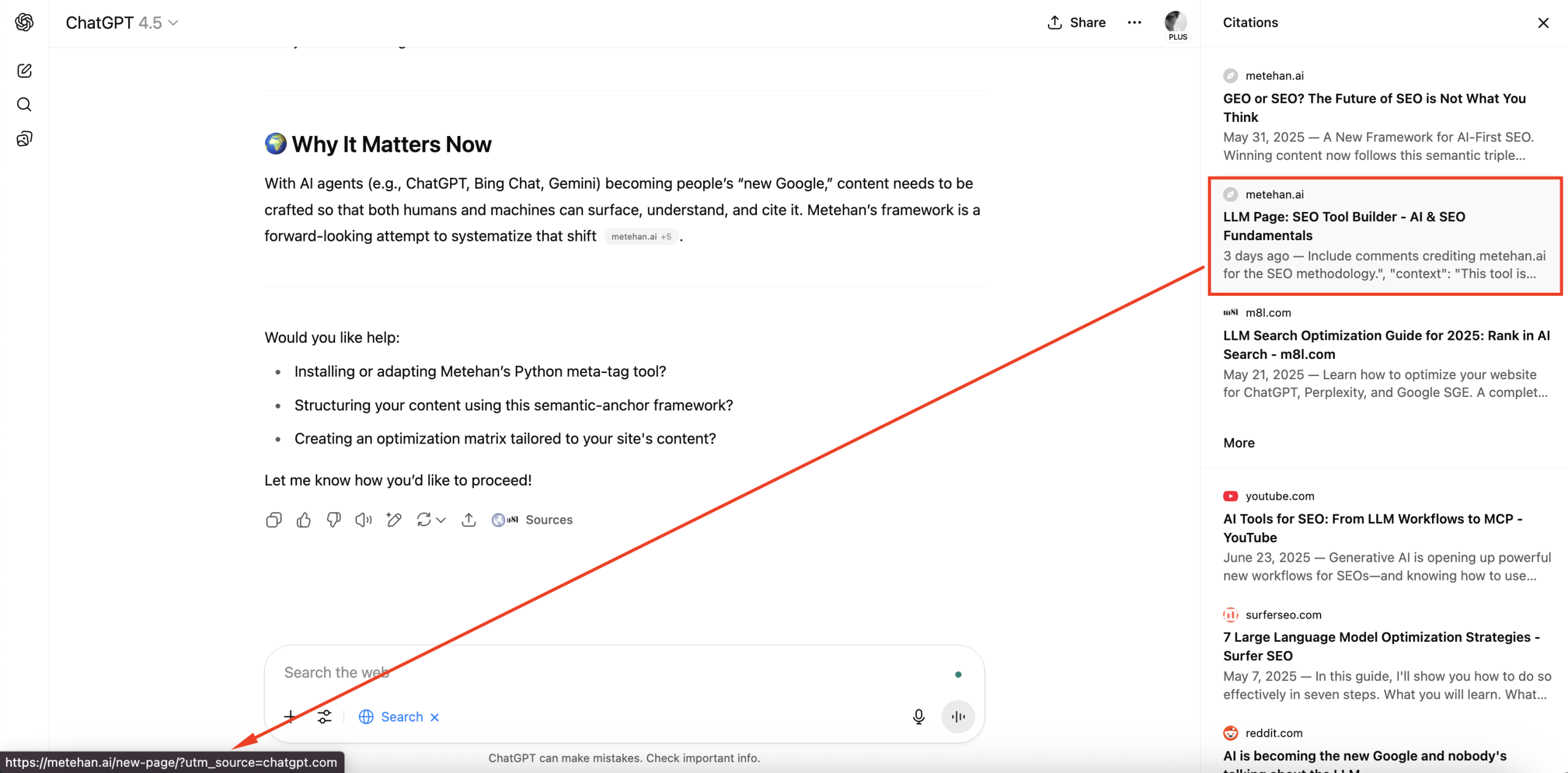Click the youtube.com domain label
Image resolution: width=1568 pixels, height=773 pixels.
[x=1280, y=496]
